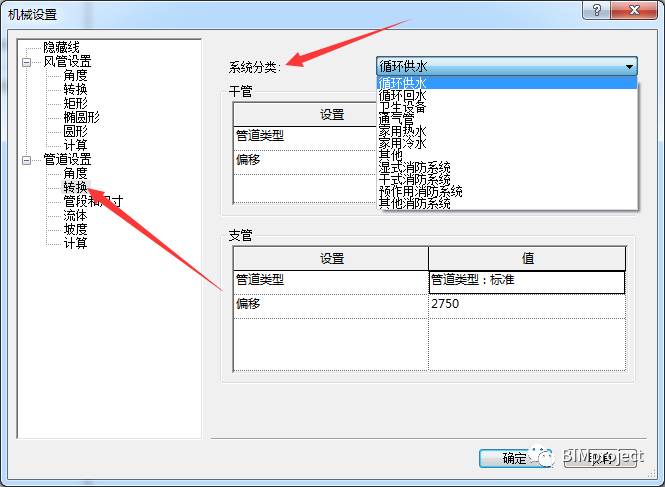Choose 湿式消防系统 in the dropdown list

tap(507, 167)
